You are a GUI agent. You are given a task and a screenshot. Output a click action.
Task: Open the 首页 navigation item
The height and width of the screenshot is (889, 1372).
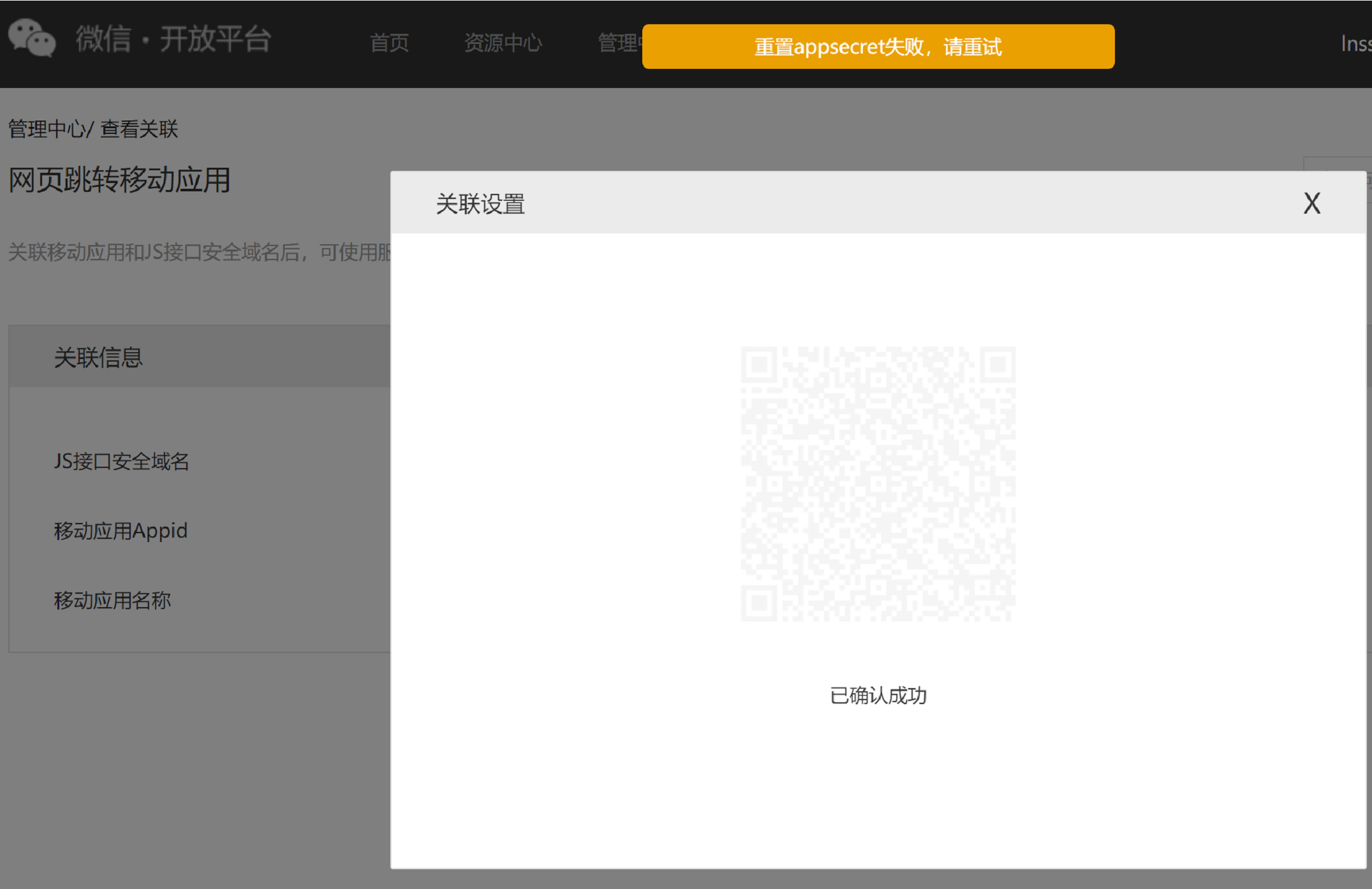click(x=389, y=43)
